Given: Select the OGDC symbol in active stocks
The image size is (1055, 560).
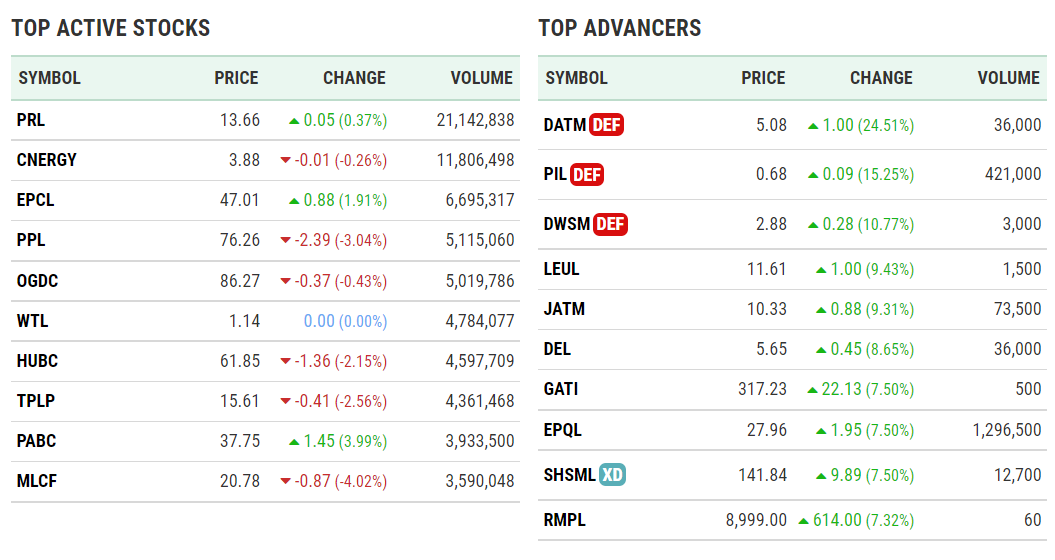Looking at the screenshot, I should (x=38, y=281).
